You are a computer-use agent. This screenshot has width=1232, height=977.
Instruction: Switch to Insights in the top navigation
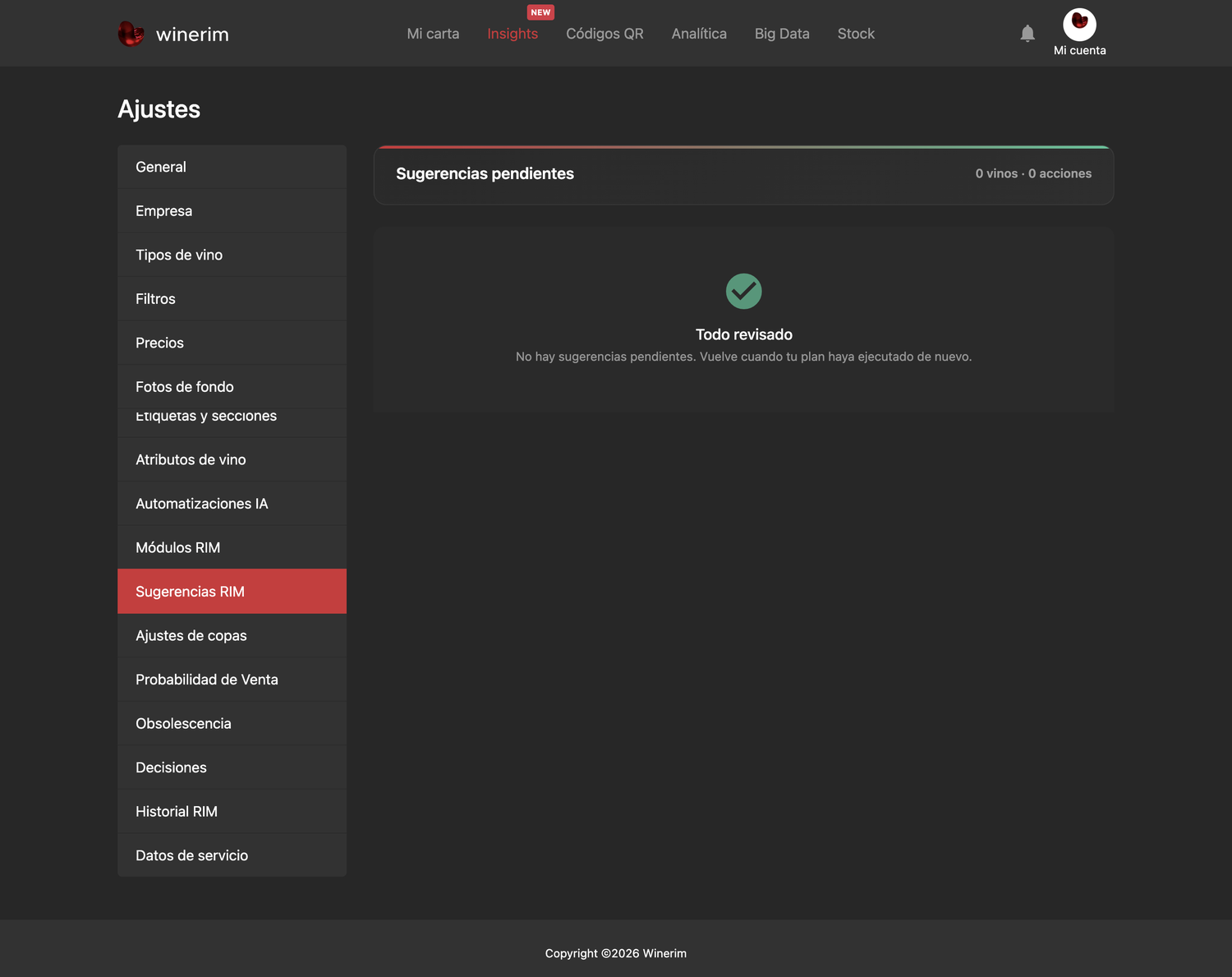[x=513, y=34]
